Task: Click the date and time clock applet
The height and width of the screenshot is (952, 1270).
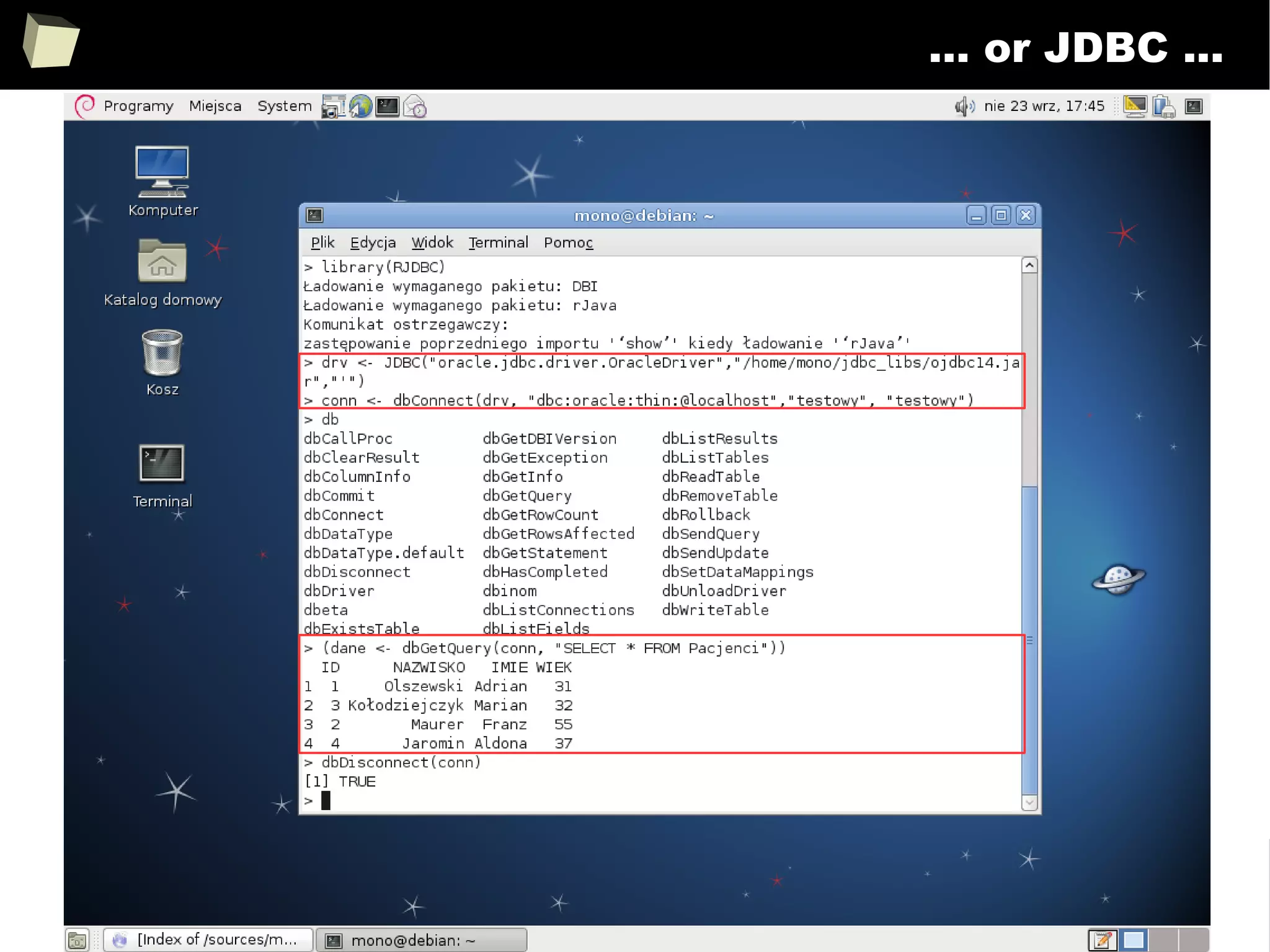Action: coord(1044,106)
